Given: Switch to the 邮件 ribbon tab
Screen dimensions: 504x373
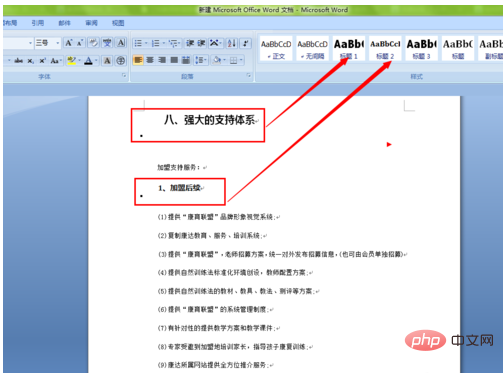Looking at the screenshot, I should click(64, 23).
